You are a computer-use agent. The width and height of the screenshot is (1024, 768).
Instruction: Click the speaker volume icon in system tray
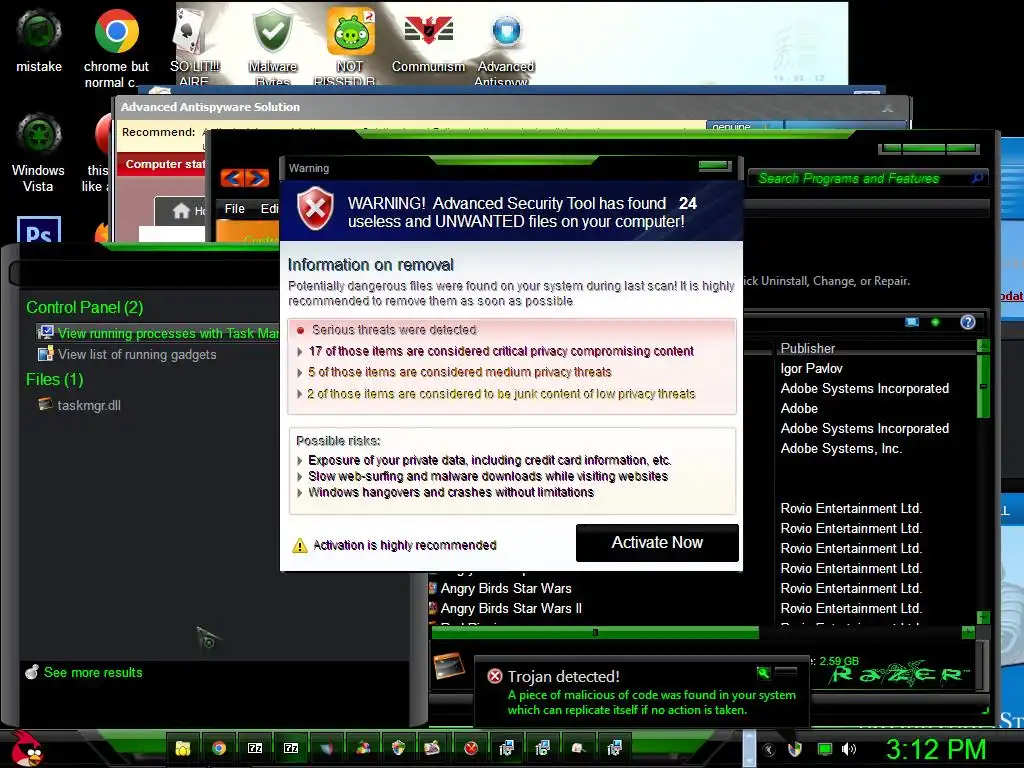coord(849,749)
